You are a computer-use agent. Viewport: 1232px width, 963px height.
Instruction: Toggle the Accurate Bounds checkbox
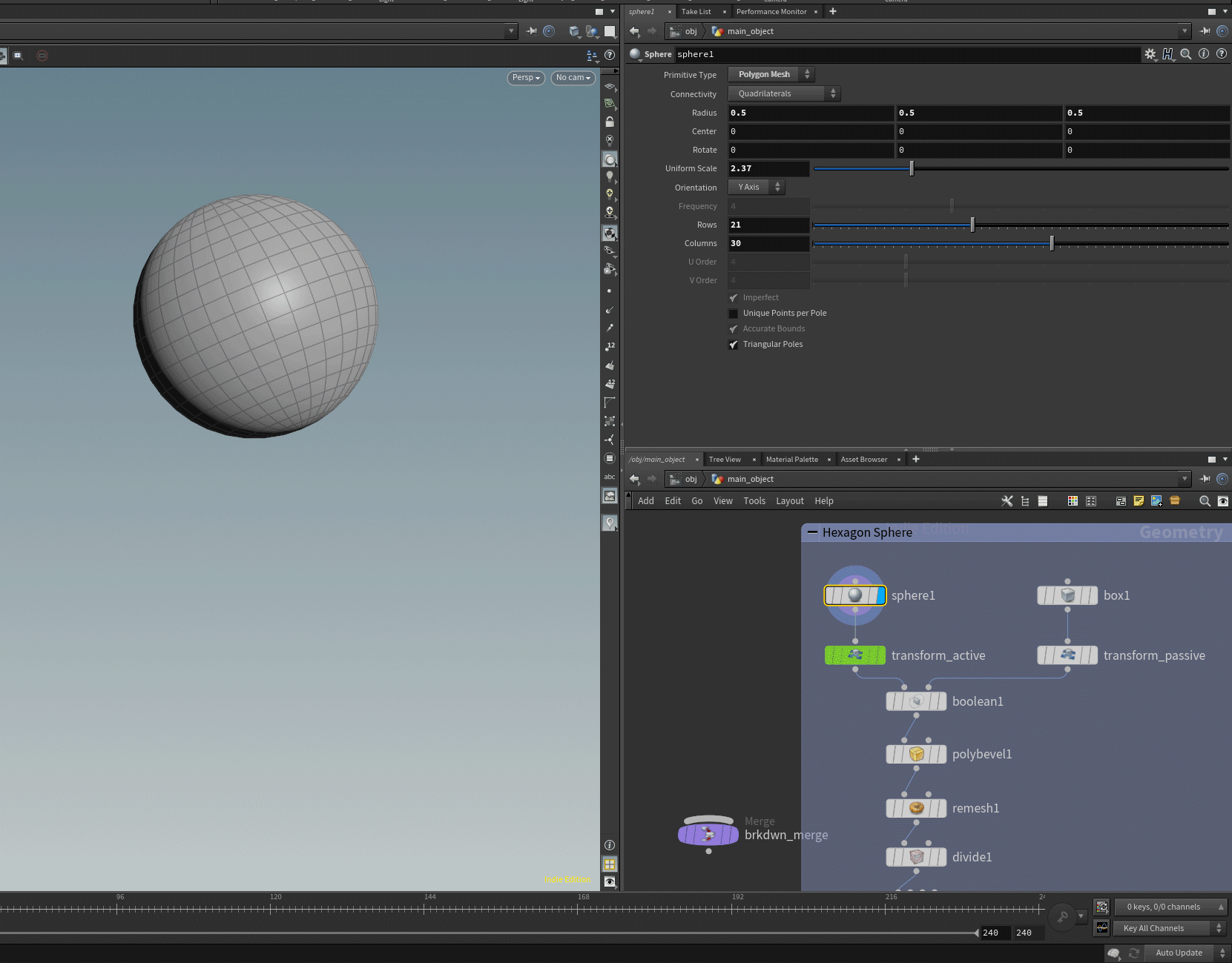733,329
